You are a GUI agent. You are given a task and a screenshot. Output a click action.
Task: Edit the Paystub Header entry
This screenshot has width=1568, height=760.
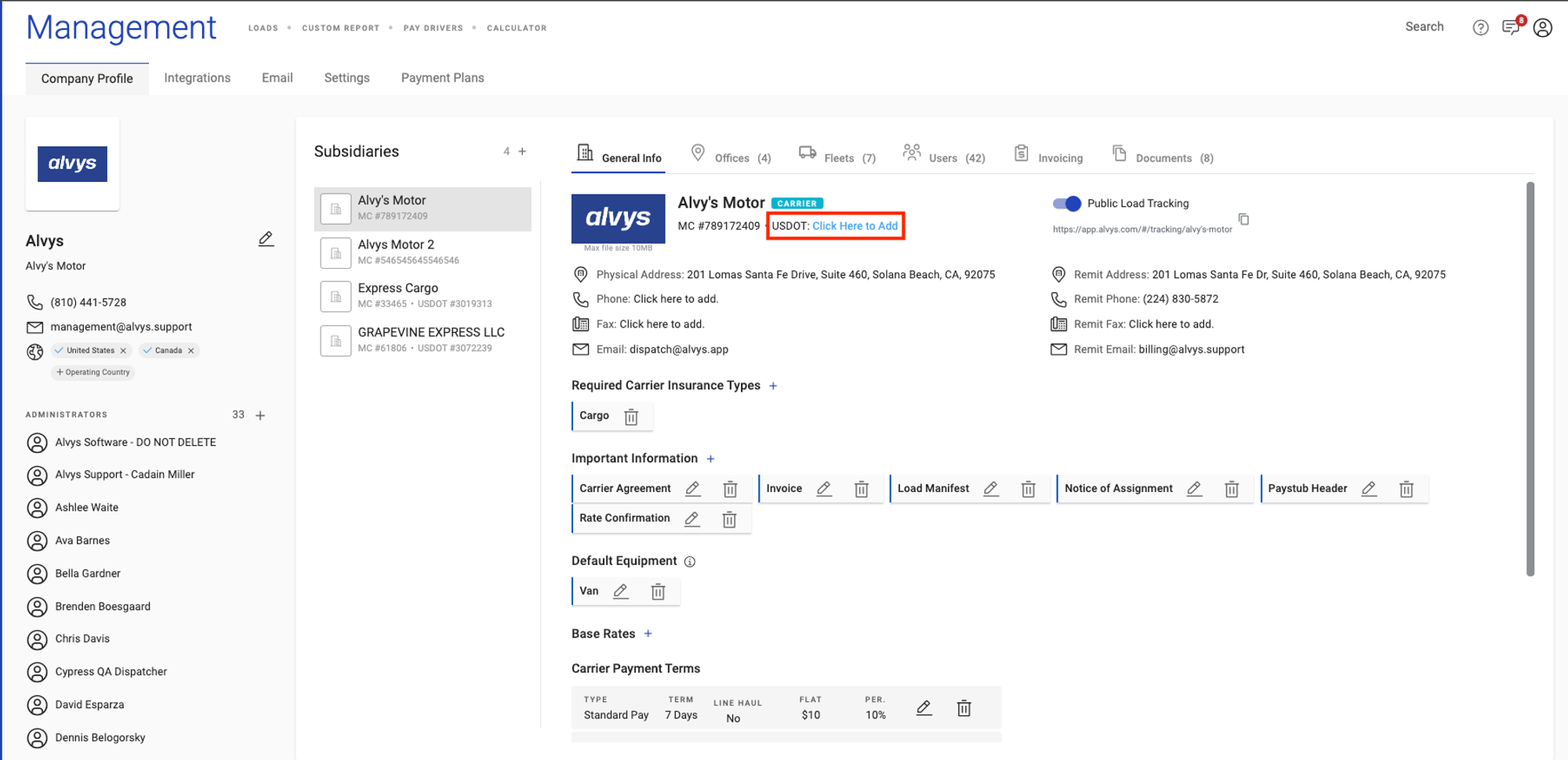pyautogui.click(x=1369, y=489)
